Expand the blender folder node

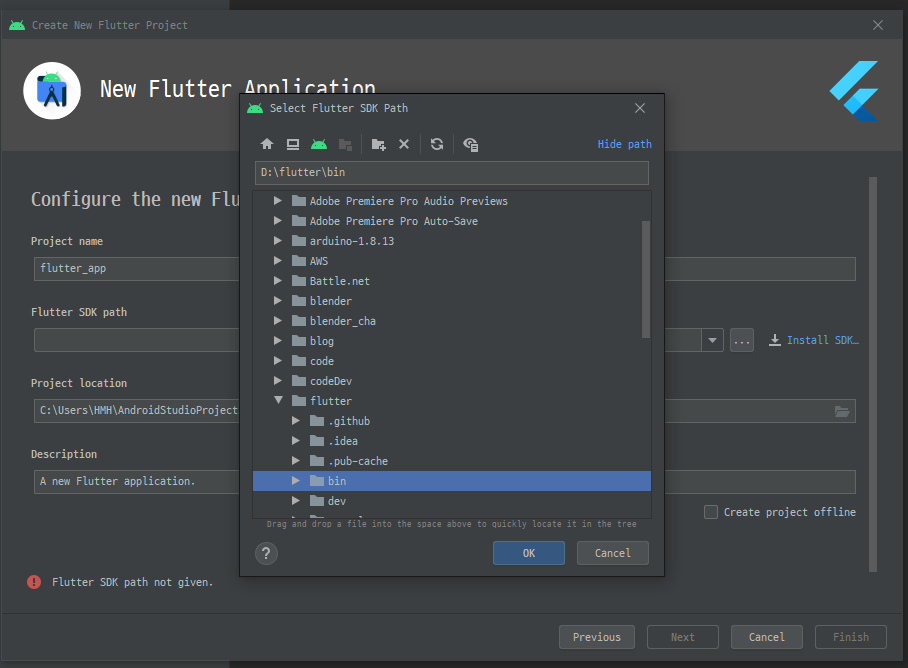[x=278, y=301]
